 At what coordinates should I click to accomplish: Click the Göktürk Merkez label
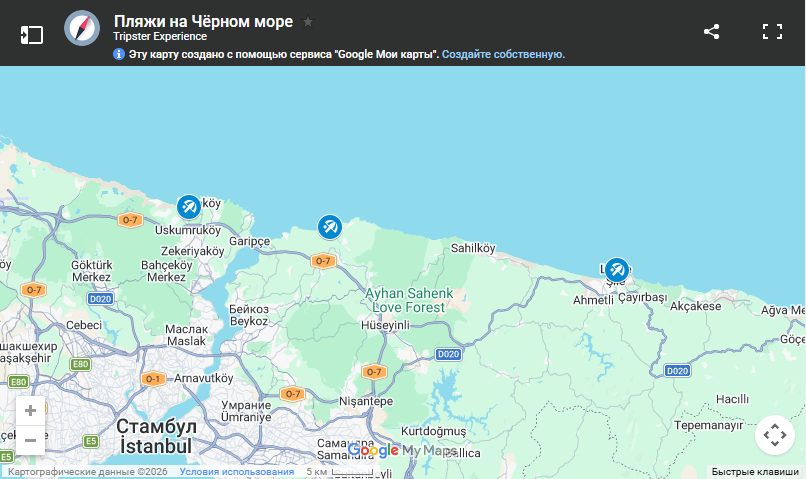pos(91,271)
